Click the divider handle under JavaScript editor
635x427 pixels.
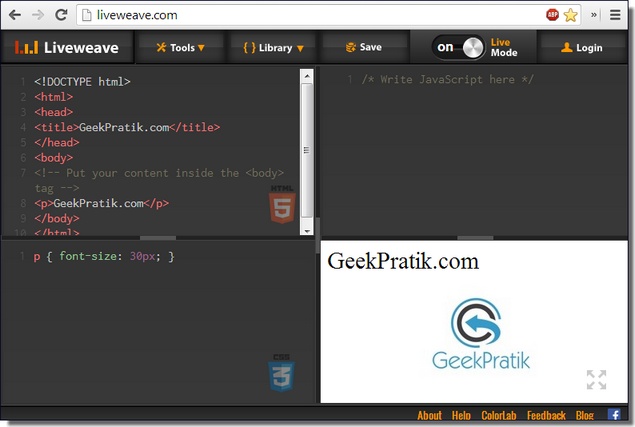pyautogui.click(x=475, y=238)
